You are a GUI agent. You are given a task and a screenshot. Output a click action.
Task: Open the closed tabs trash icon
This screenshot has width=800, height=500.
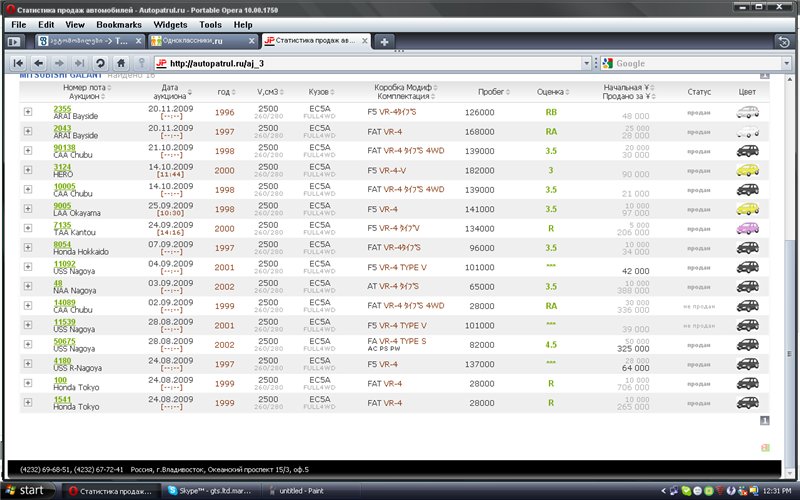784,41
